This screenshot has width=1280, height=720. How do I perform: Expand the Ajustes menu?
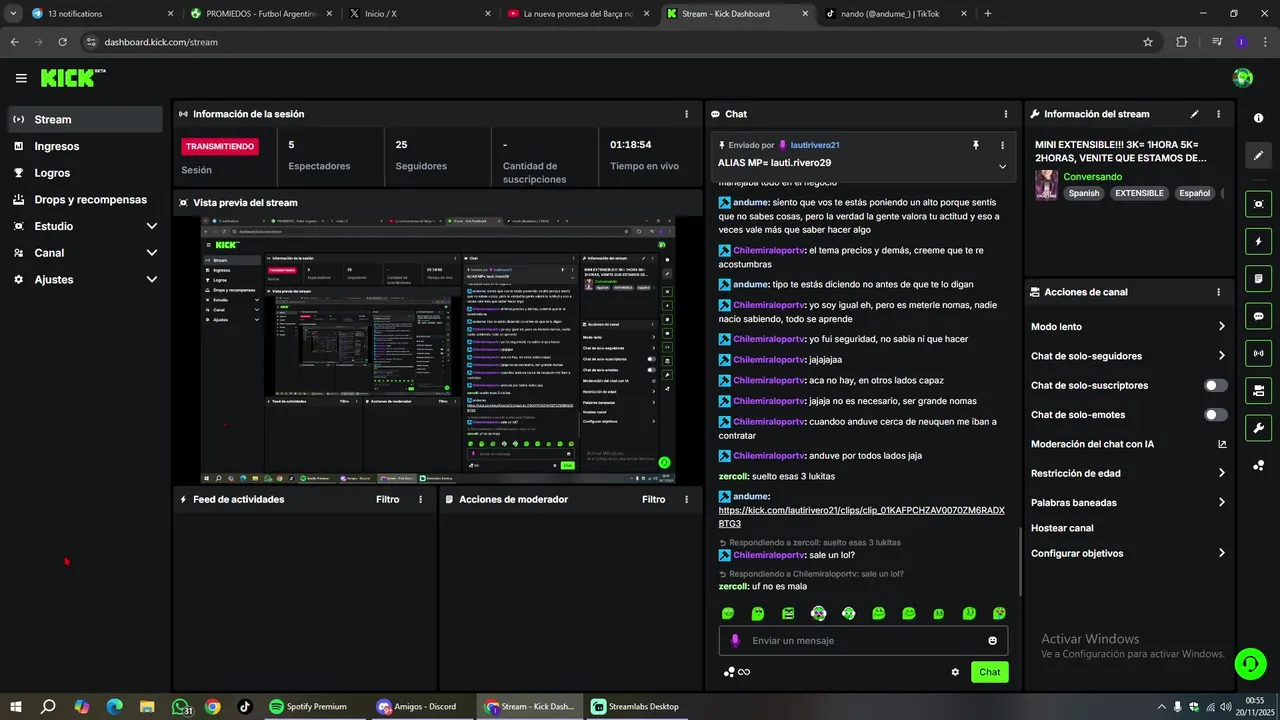pos(85,279)
